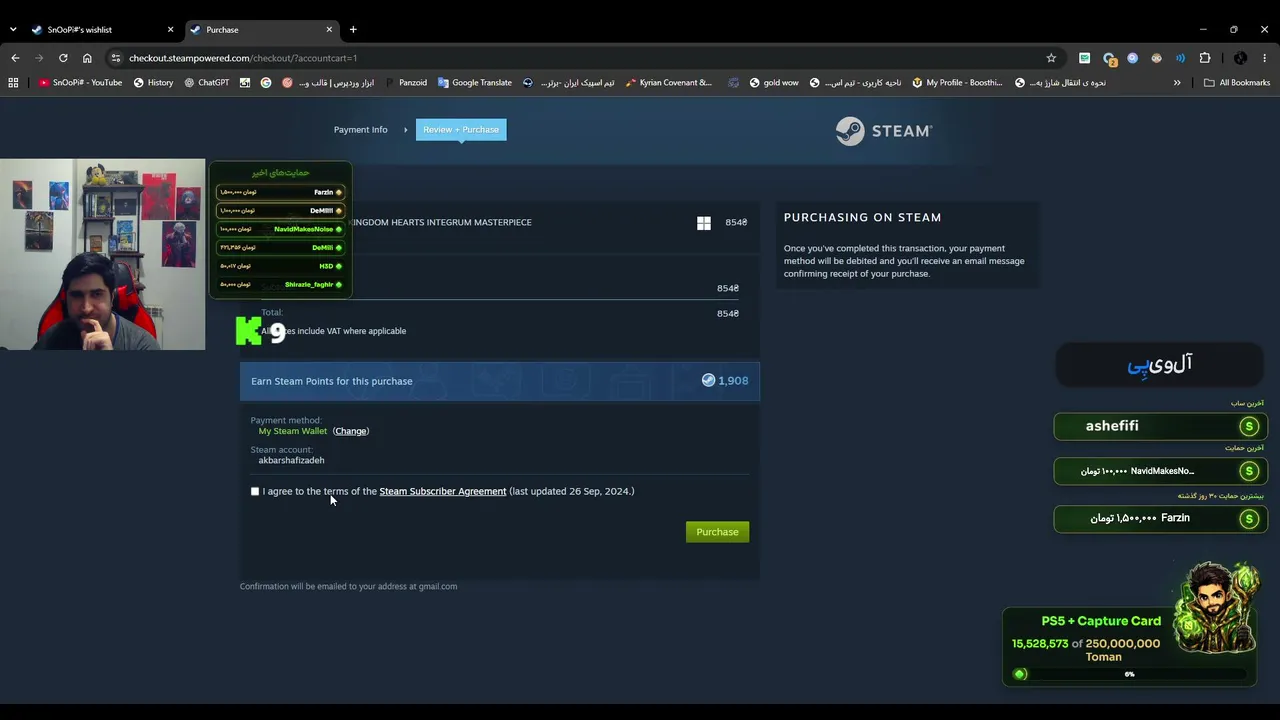Open the Panzoid bookmark
Screen dimensions: 1280x720
pyautogui.click(x=405, y=83)
